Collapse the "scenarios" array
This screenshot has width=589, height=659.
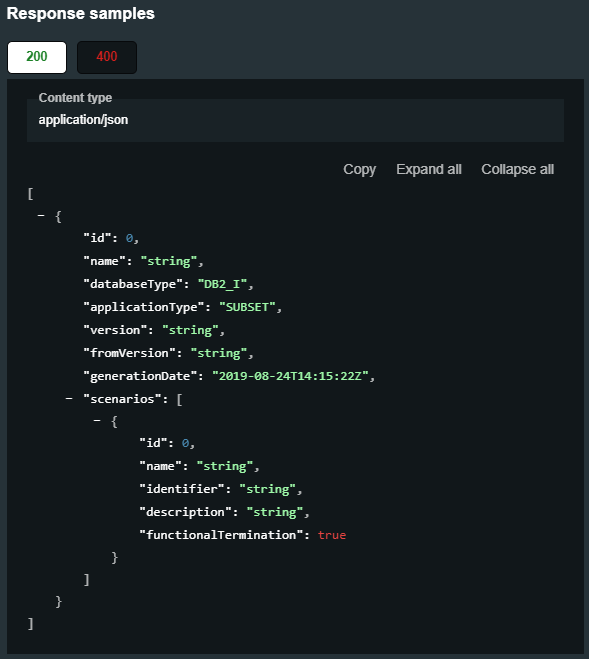tap(69, 398)
